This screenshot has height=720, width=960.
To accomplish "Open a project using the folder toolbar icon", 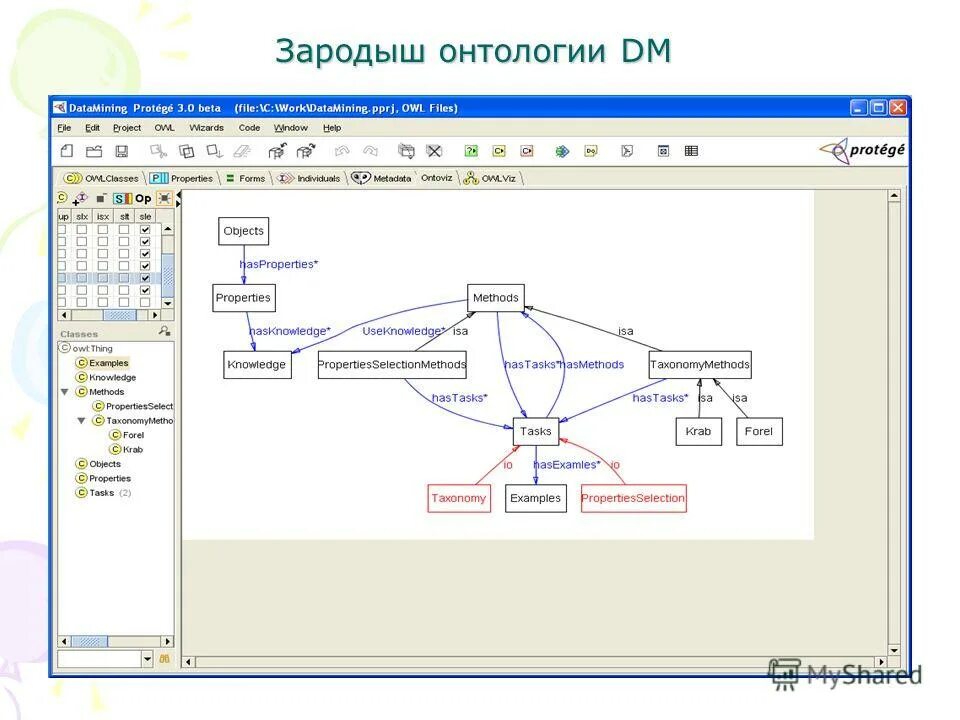I will [94, 150].
